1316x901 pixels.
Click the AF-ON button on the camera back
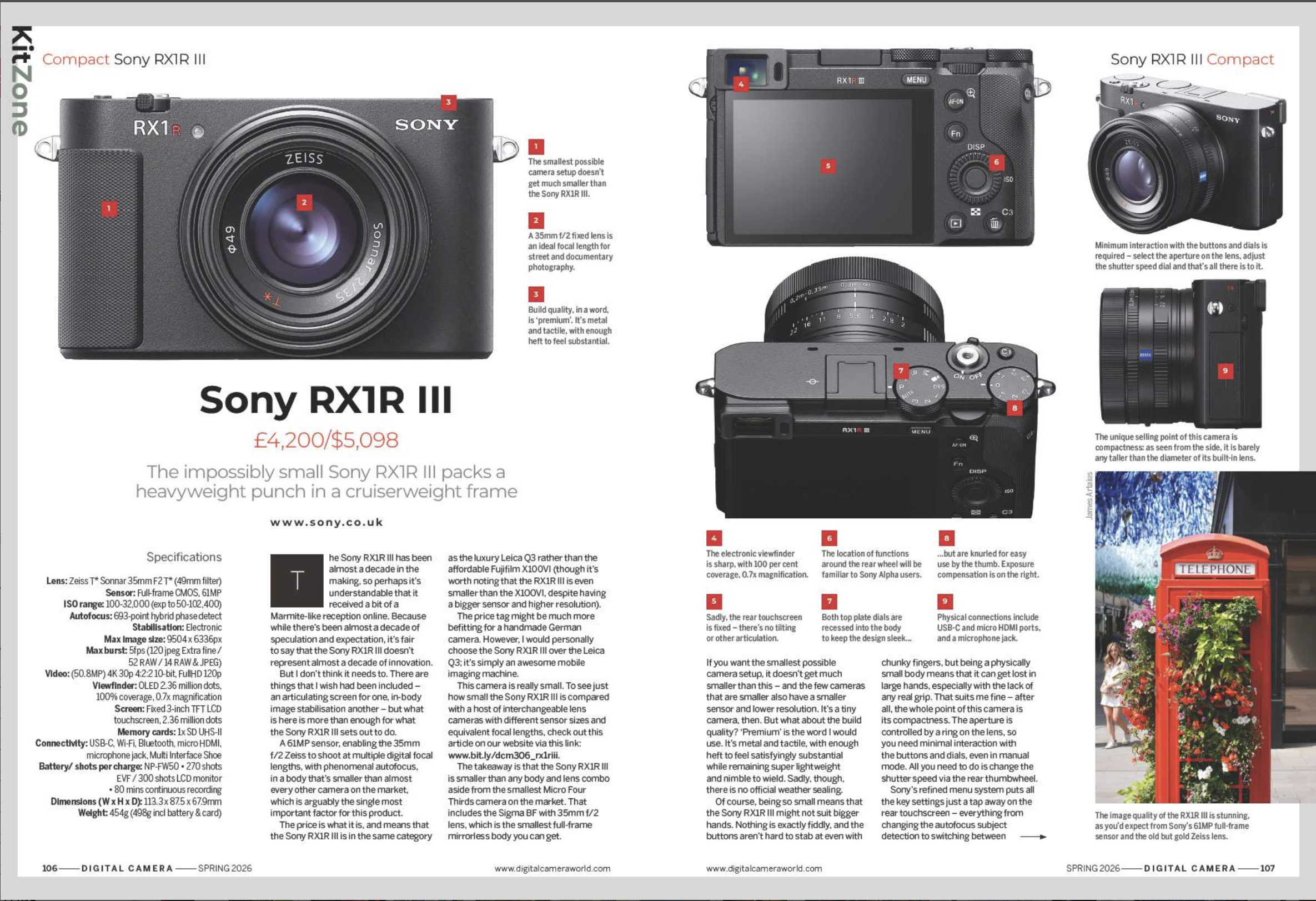point(956,102)
